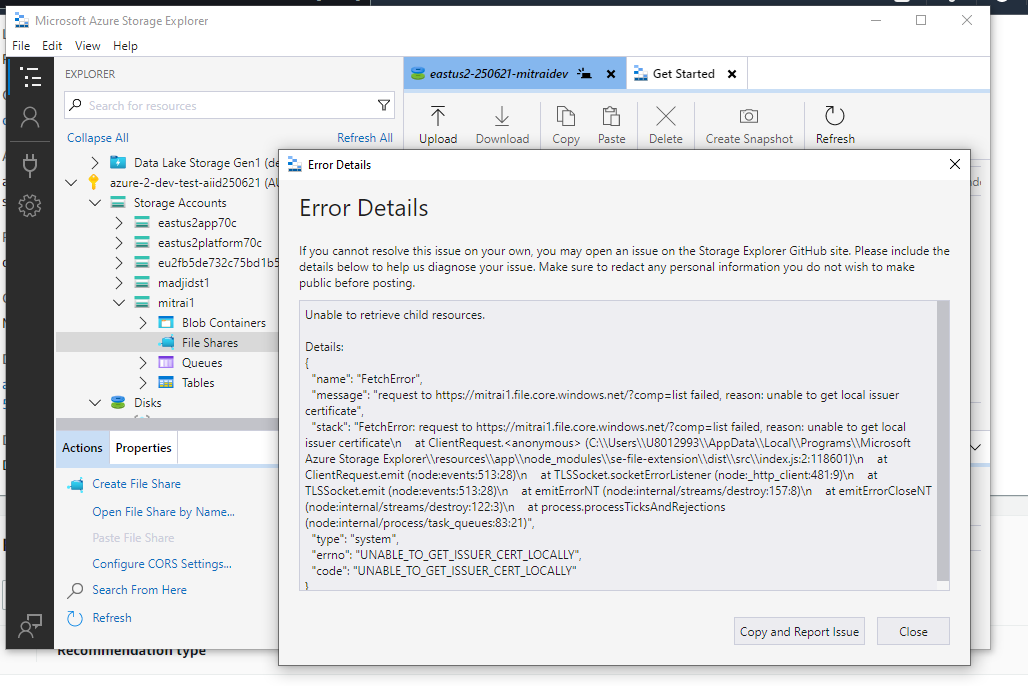This screenshot has height=686, width=1028.
Task: Expand the madjidst1 storage account
Action: [119, 283]
